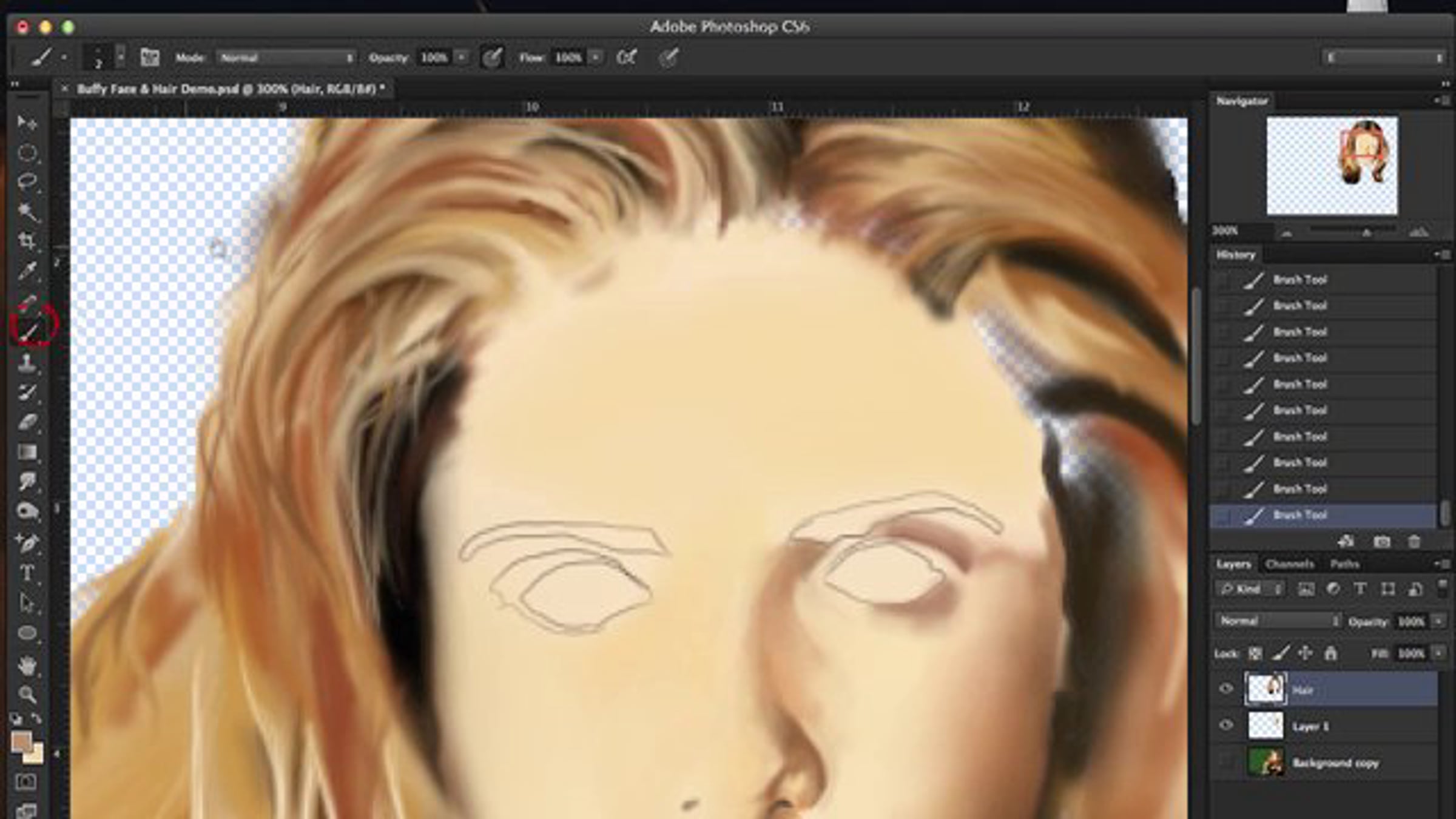The width and height of the screenshot is (1456, 819).
Task: Hide the Hair layer visibility eye
Action: (x=1226, y=689)
